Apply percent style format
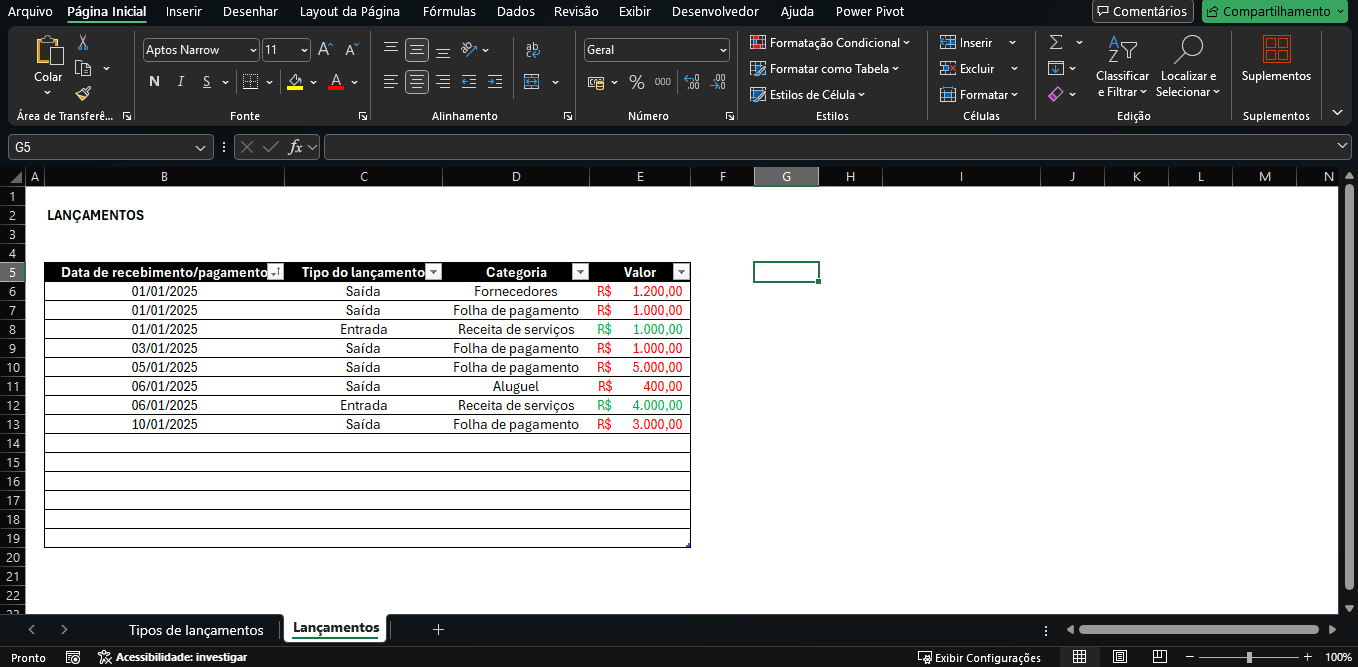Viewport: 1358px width, 667px height. [x=637, y=82]
